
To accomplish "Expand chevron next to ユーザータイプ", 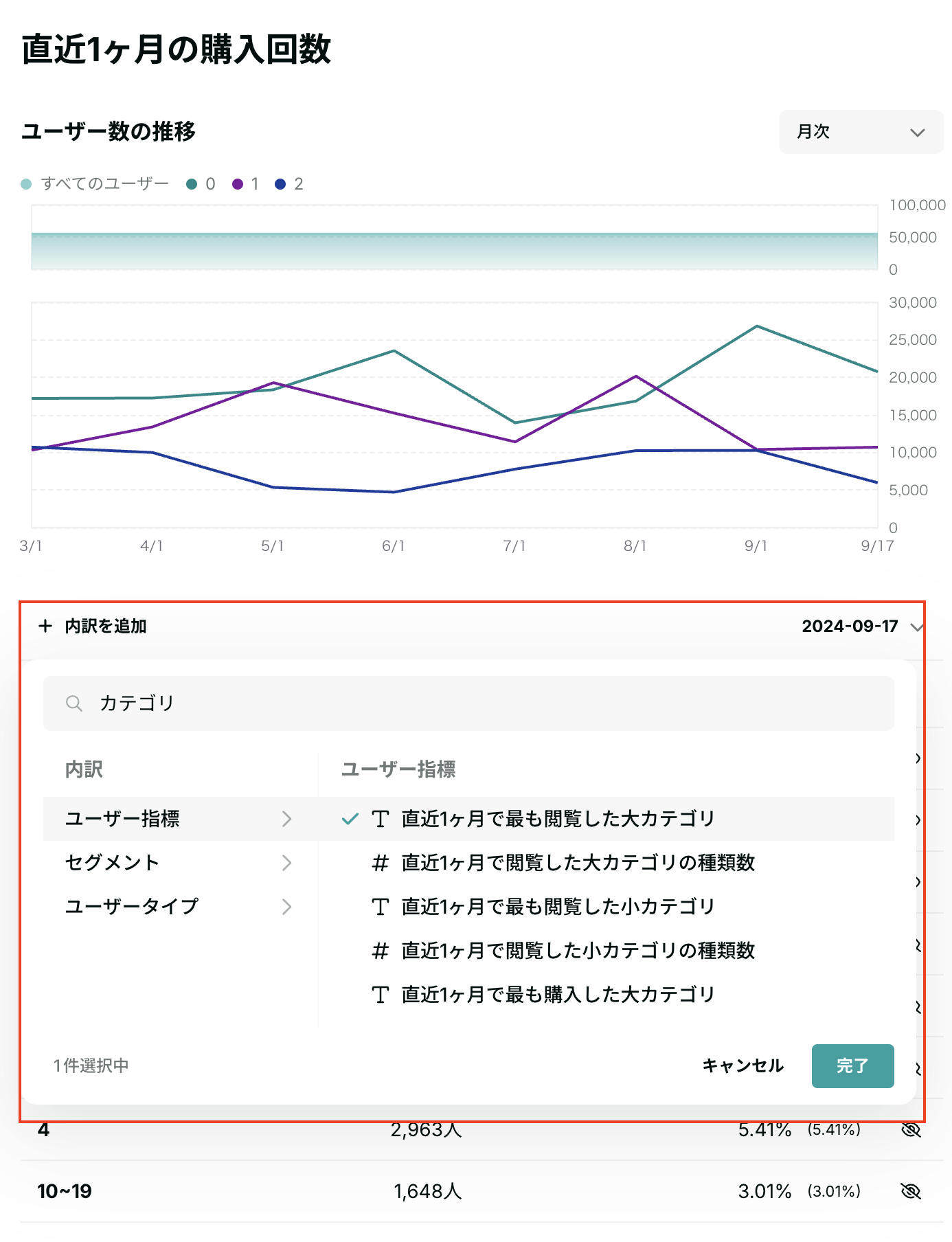I will click(287, 907).
